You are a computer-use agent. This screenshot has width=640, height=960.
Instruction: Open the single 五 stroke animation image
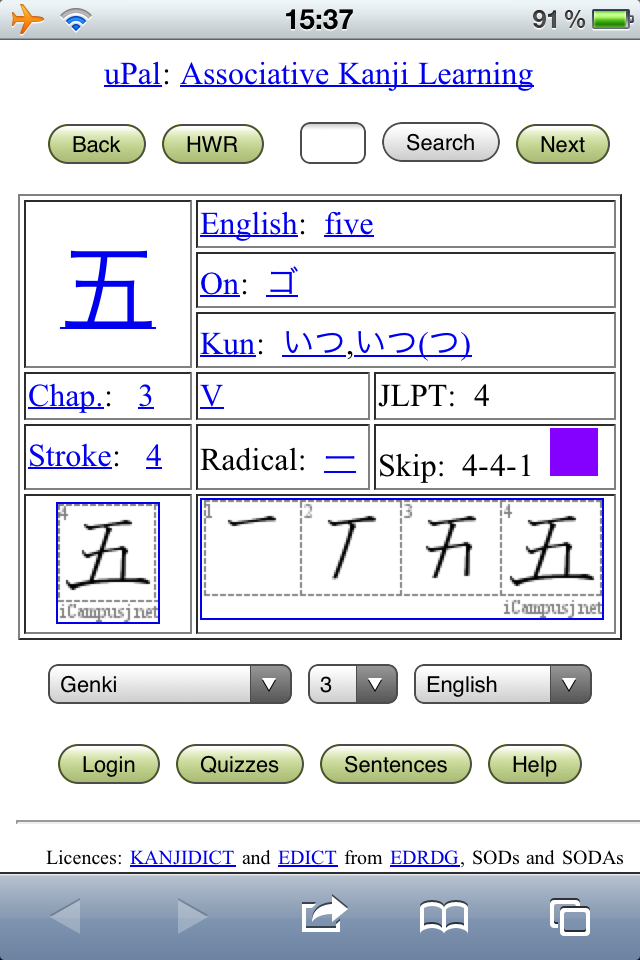(x=108, y=563)
